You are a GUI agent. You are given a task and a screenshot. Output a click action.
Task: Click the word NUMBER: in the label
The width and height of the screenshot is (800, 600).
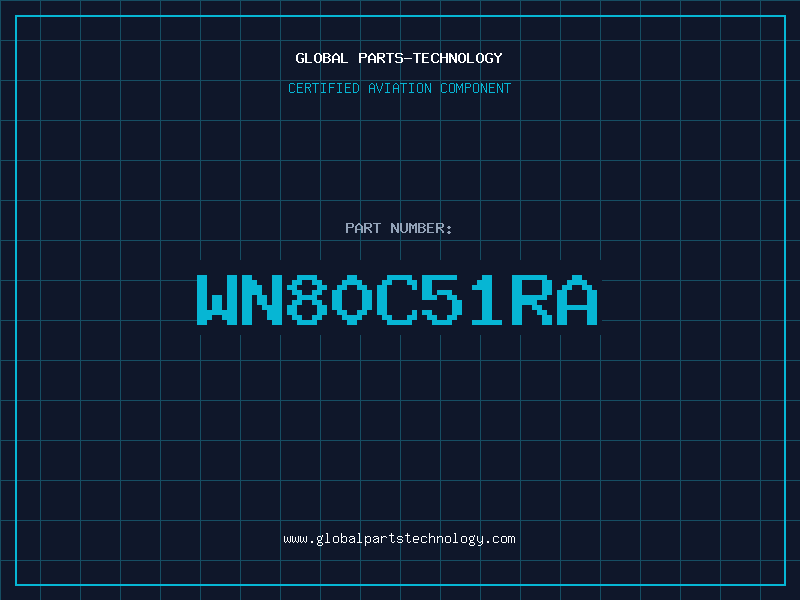[x=420, y=229]
